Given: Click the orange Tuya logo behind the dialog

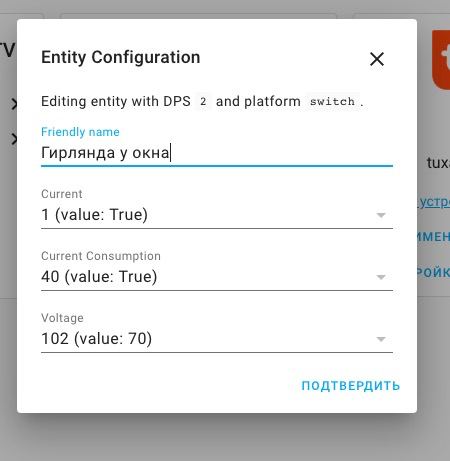Looking at the screenshot, I should (x=441, y=60).
